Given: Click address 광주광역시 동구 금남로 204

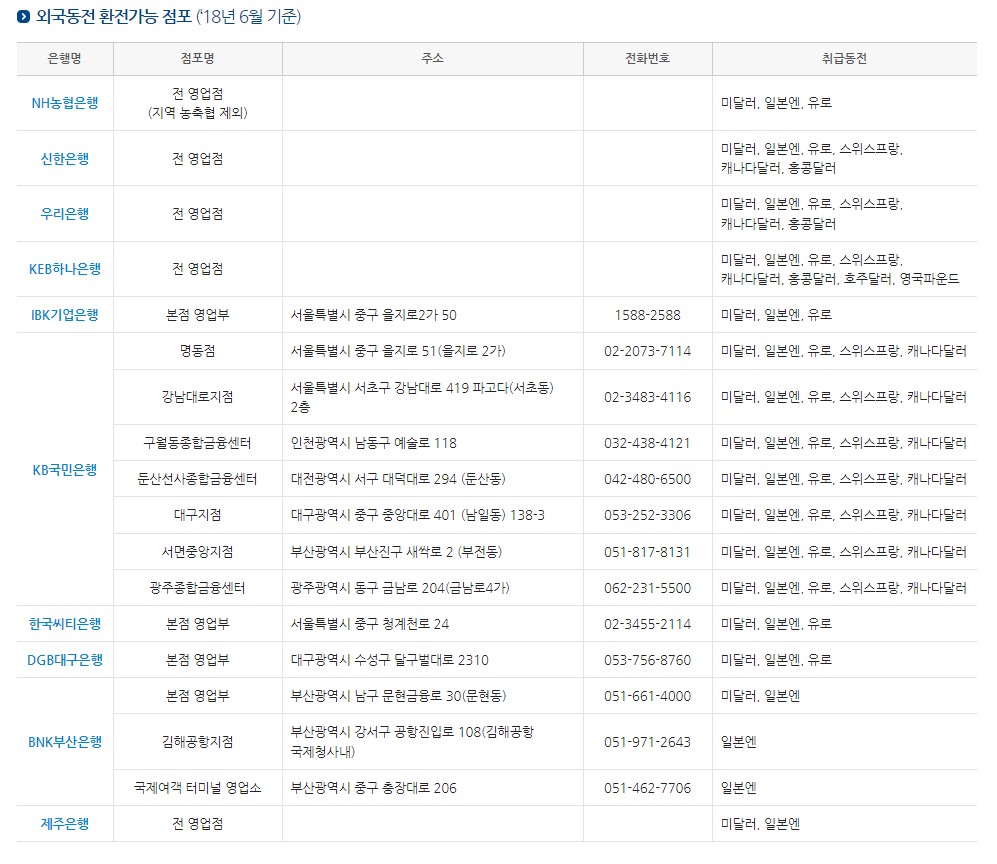Looking at the screenshot, I should [400, 588].
